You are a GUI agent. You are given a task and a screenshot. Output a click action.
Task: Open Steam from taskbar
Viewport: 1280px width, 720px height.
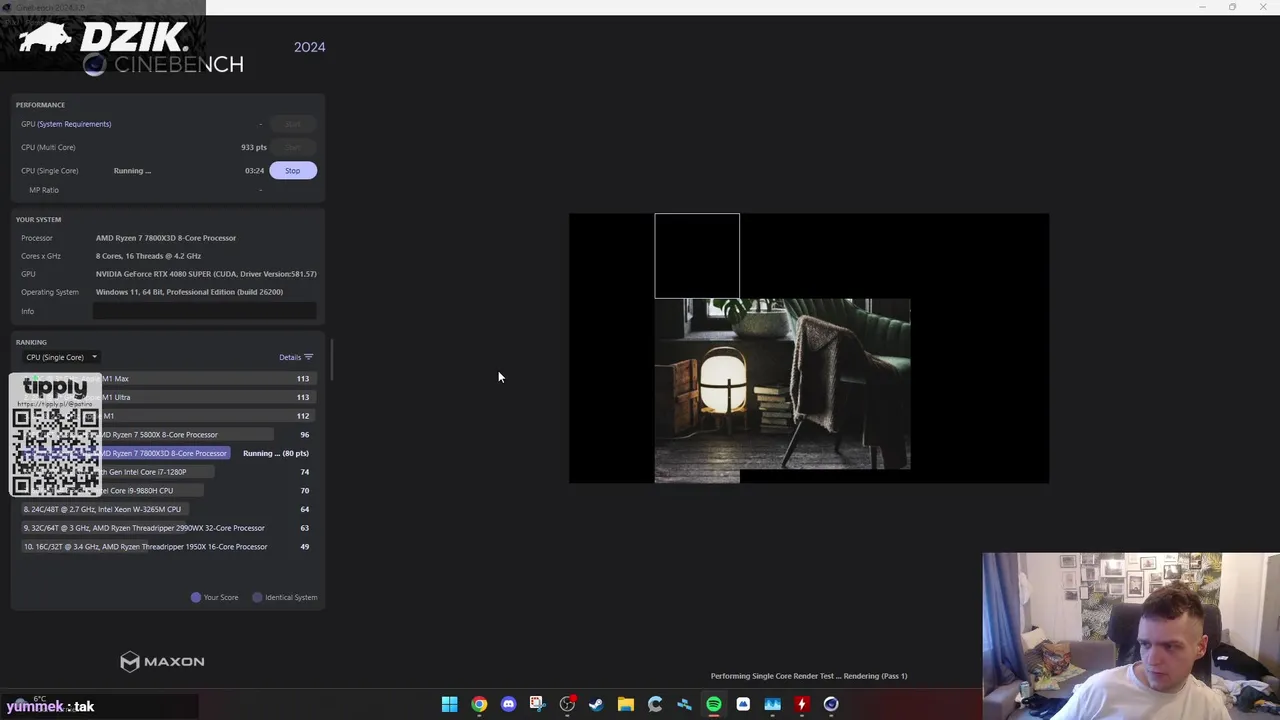(596, 704)
